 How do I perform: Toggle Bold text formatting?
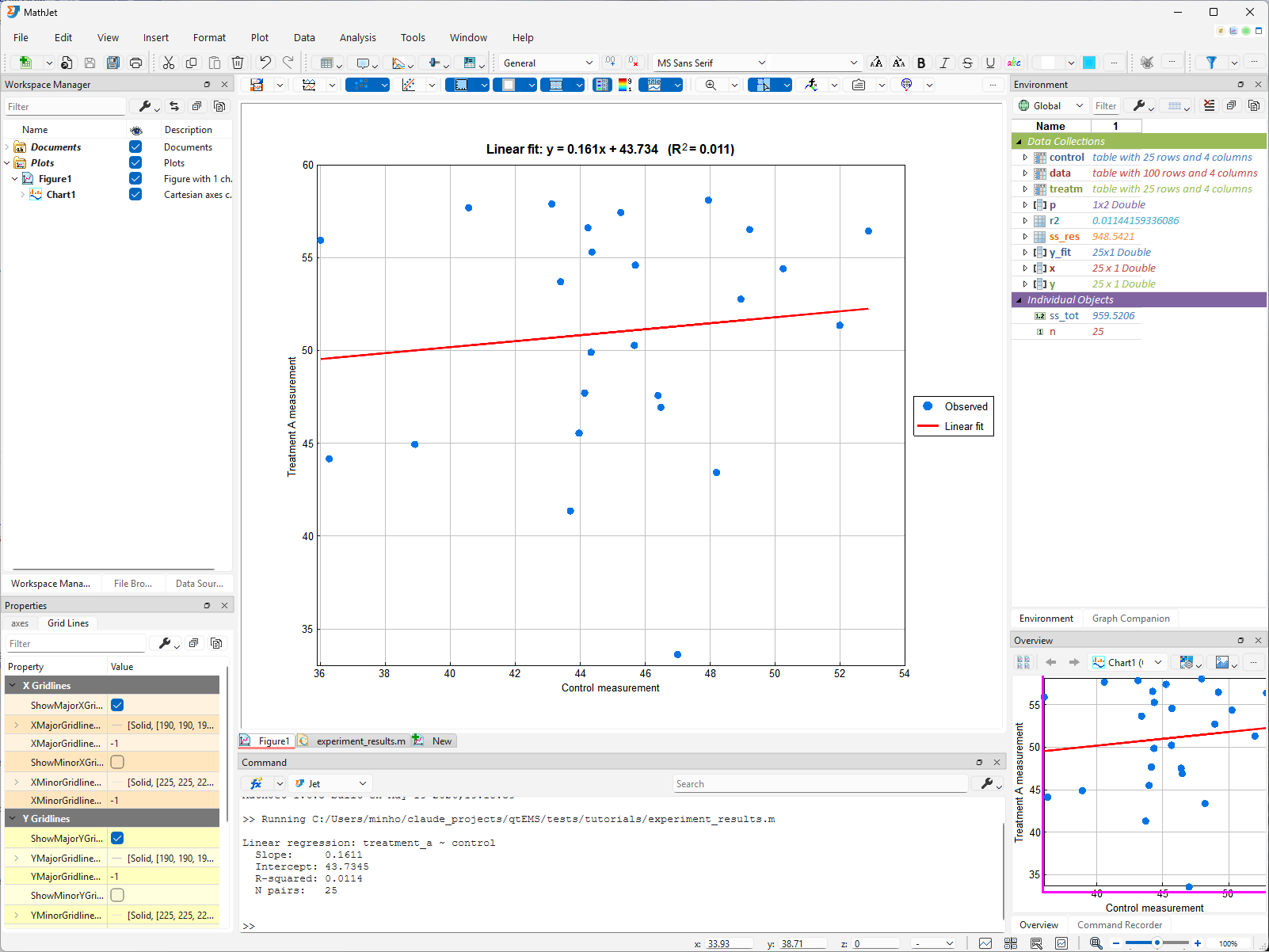tap(921, 63)
